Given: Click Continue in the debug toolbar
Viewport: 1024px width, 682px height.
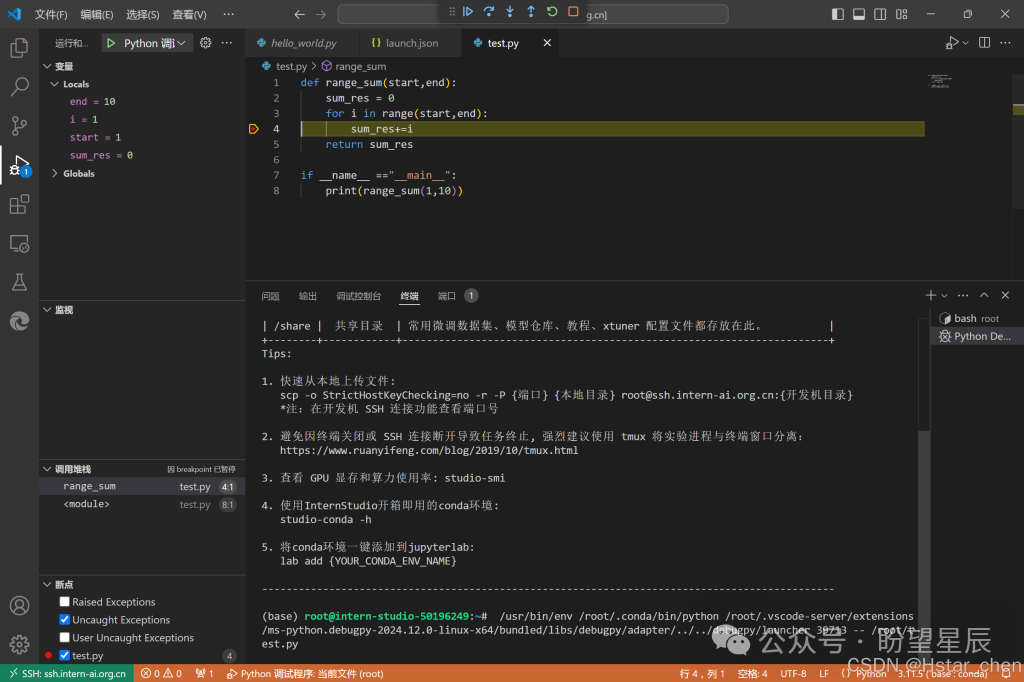Looking at the screenshot, I should [x=468, y=12].
